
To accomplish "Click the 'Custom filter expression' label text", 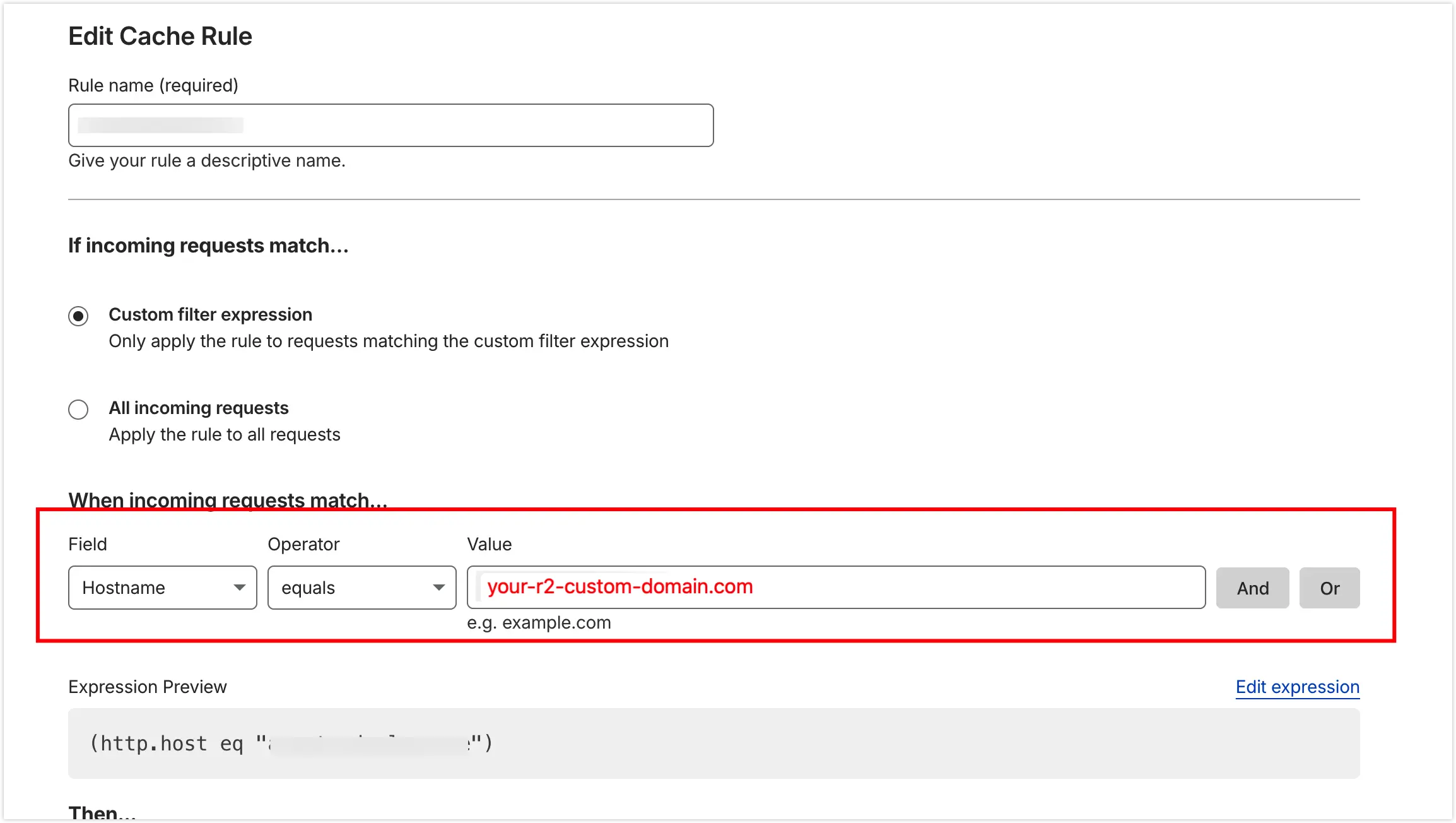I will (x=210, y=314).
